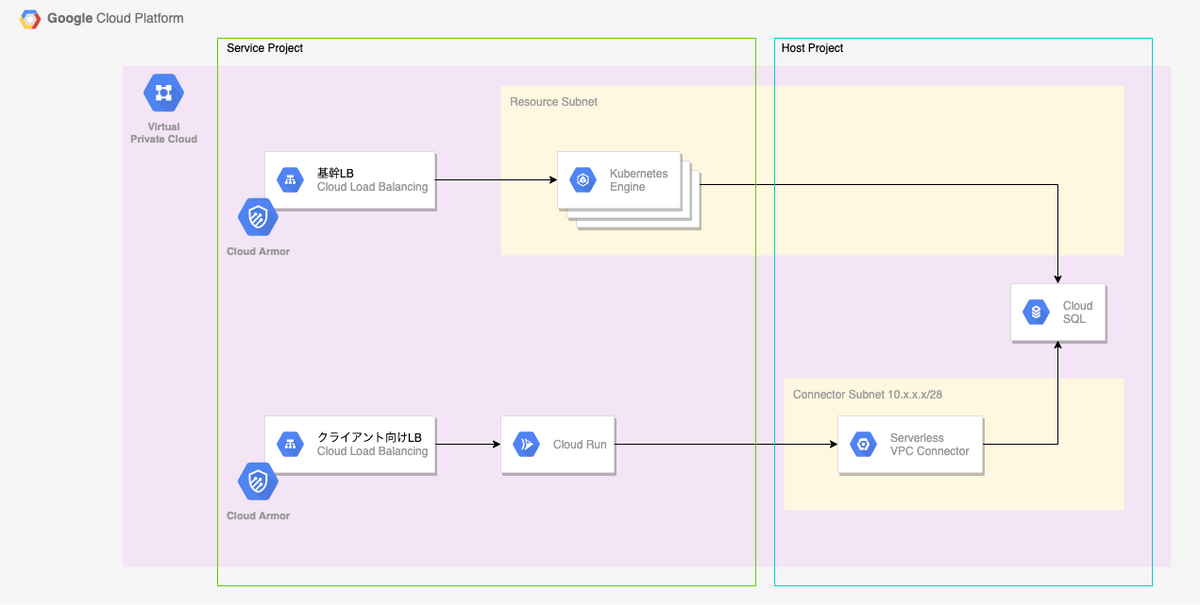The height and width of the screenshot is (605, 1200).
Task: Click the Virtual Private Cloud caption
Action: pyautogui.click(x=164, y=133)
